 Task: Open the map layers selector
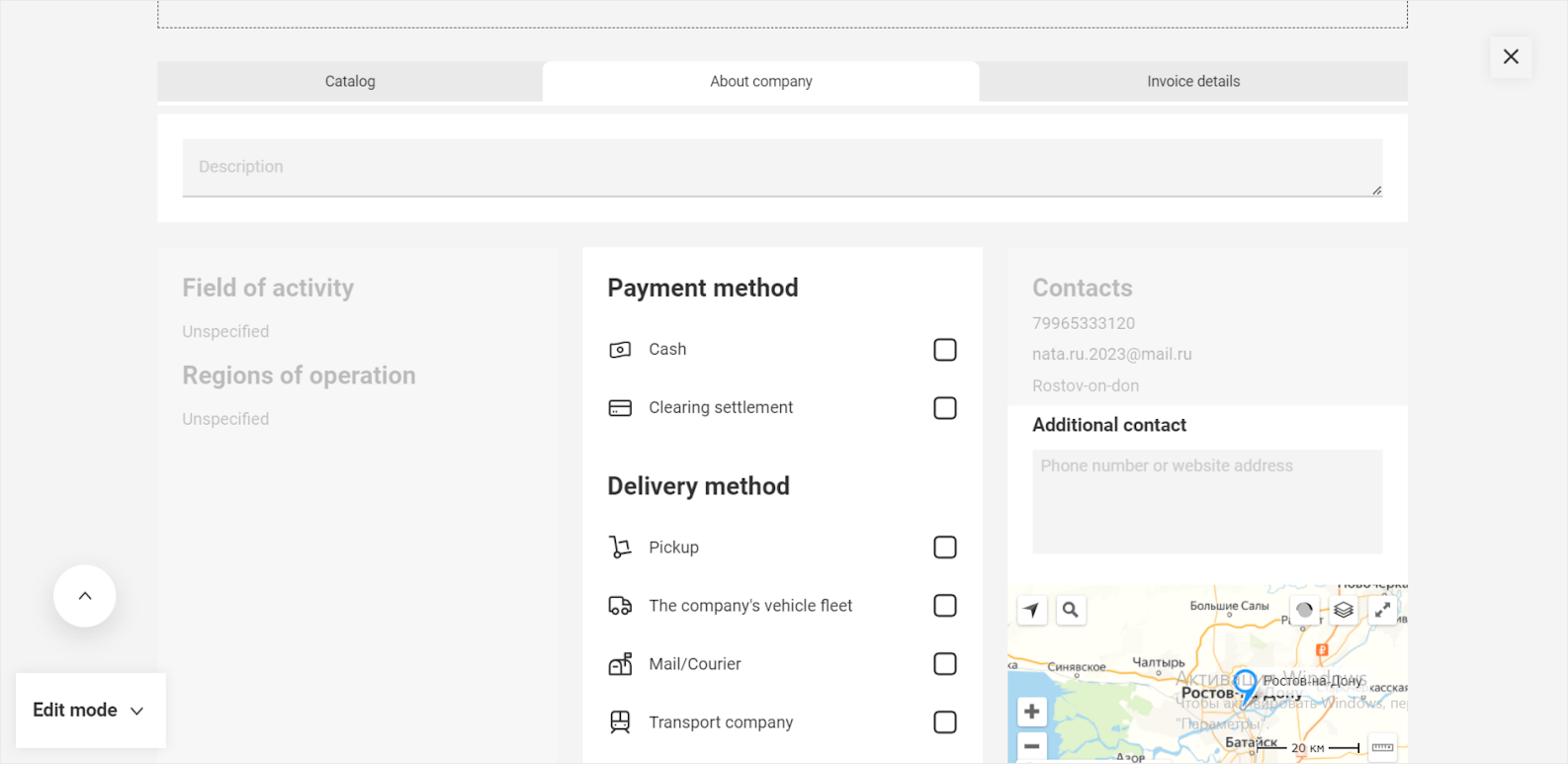1343,610
